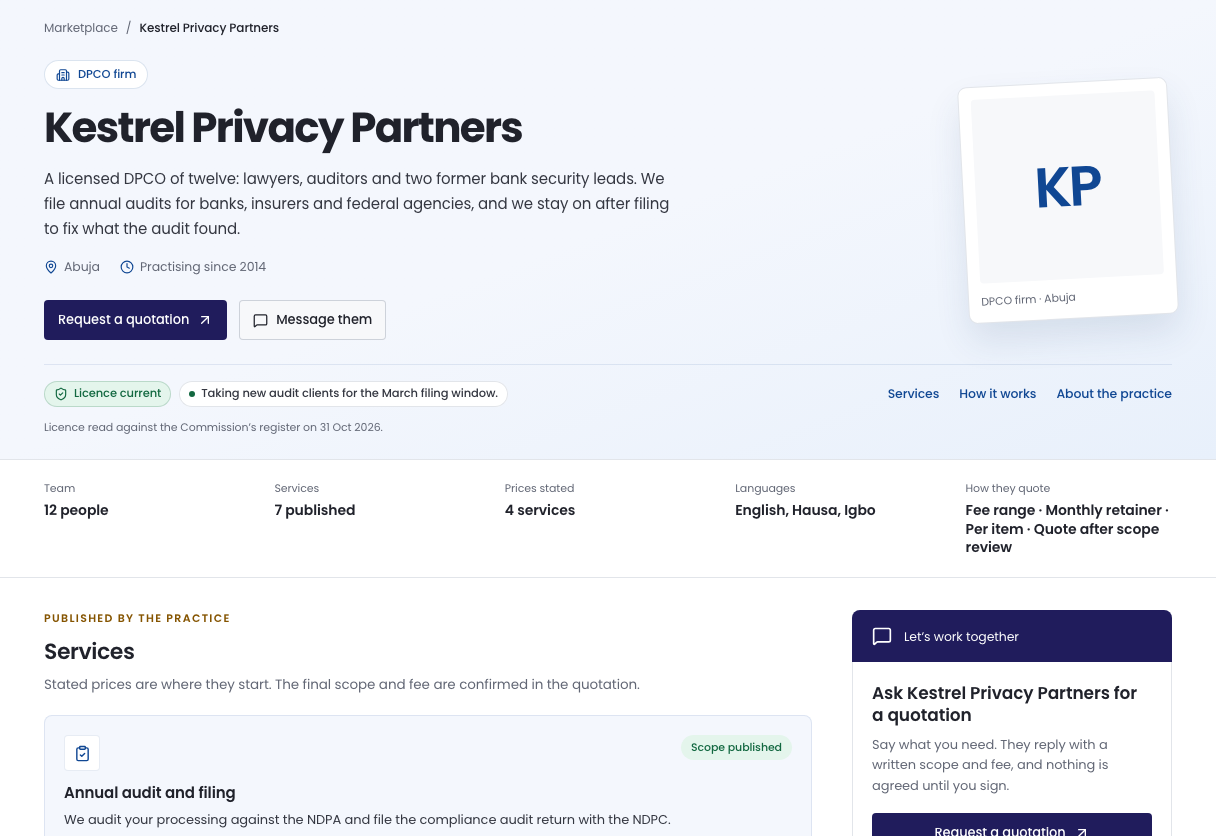The image size is (1216, 836).
Task: Click the arrow icon on Request a quotation
Action: [x=205, y=320]
